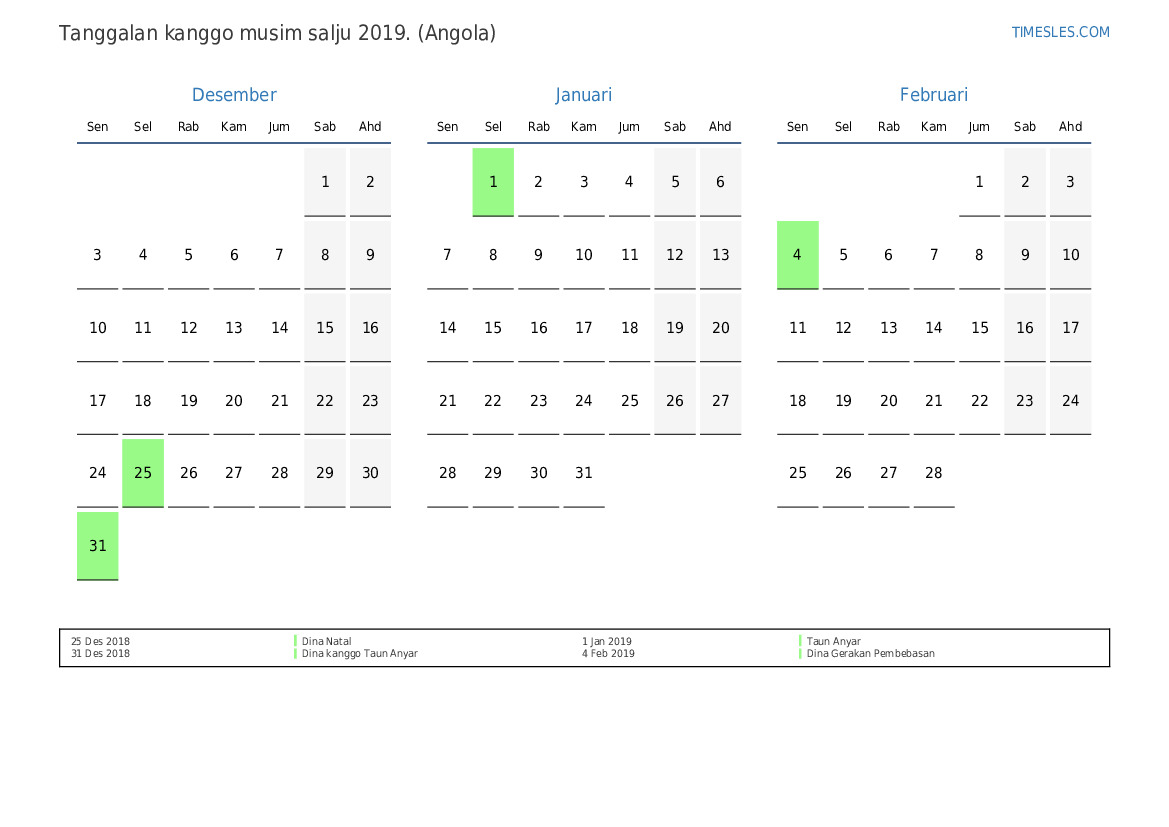Viewport: 1169px width, 827px height.
Task: Select day 2 in Desember
Action: [x=371, y=182]
